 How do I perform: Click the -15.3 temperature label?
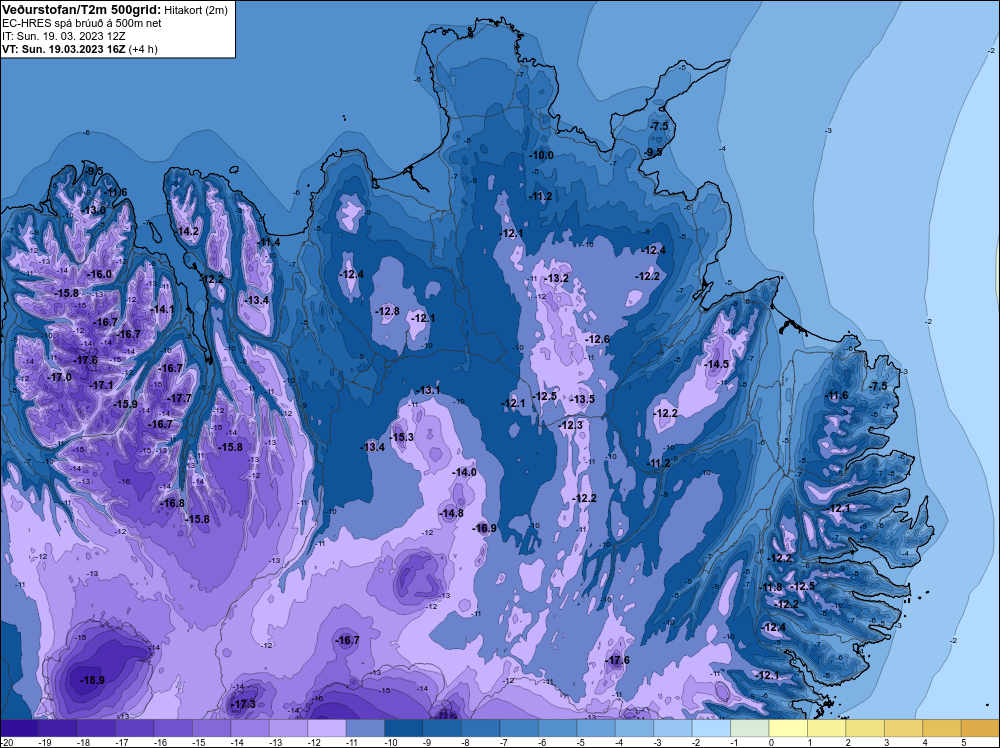tap(401, 437)
